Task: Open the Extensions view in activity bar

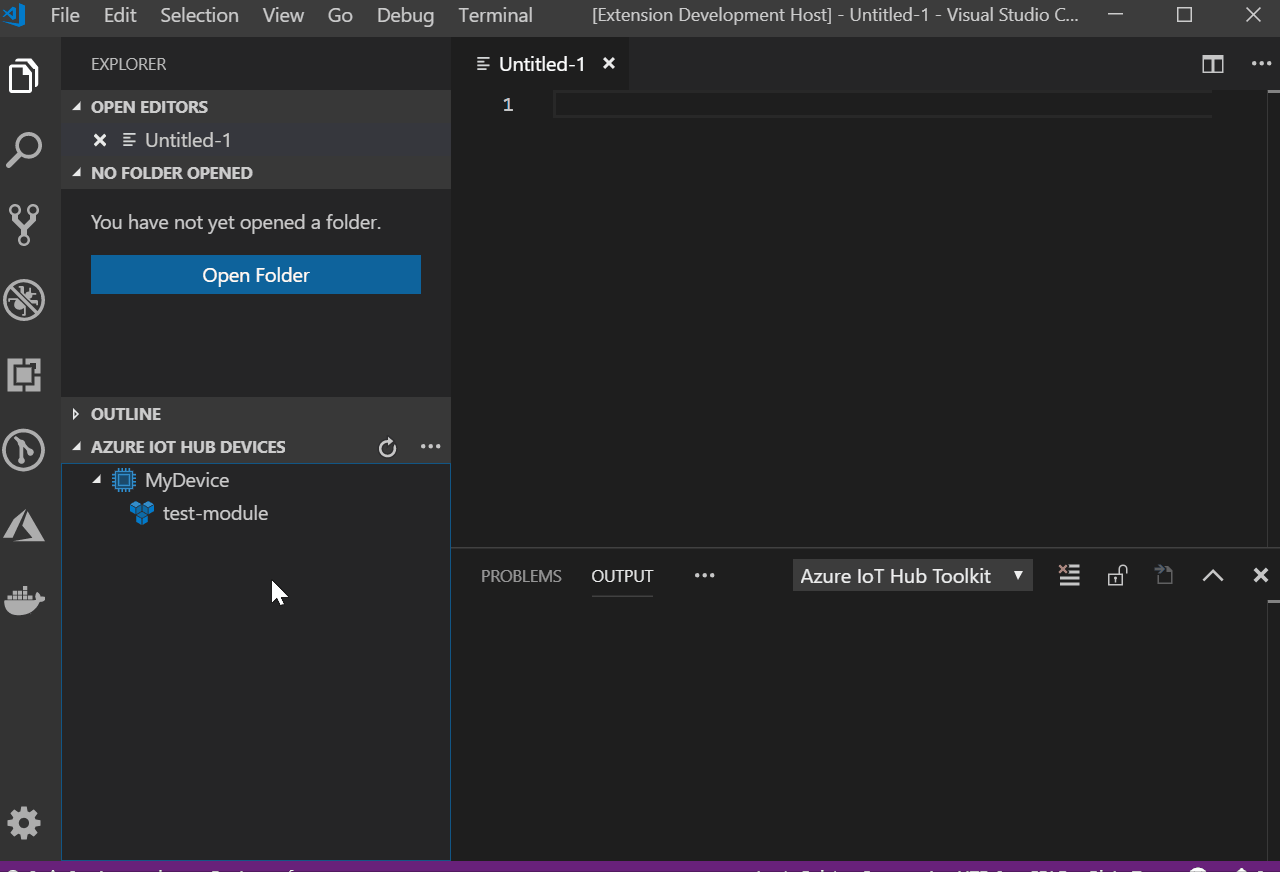Action: (24, 375)
